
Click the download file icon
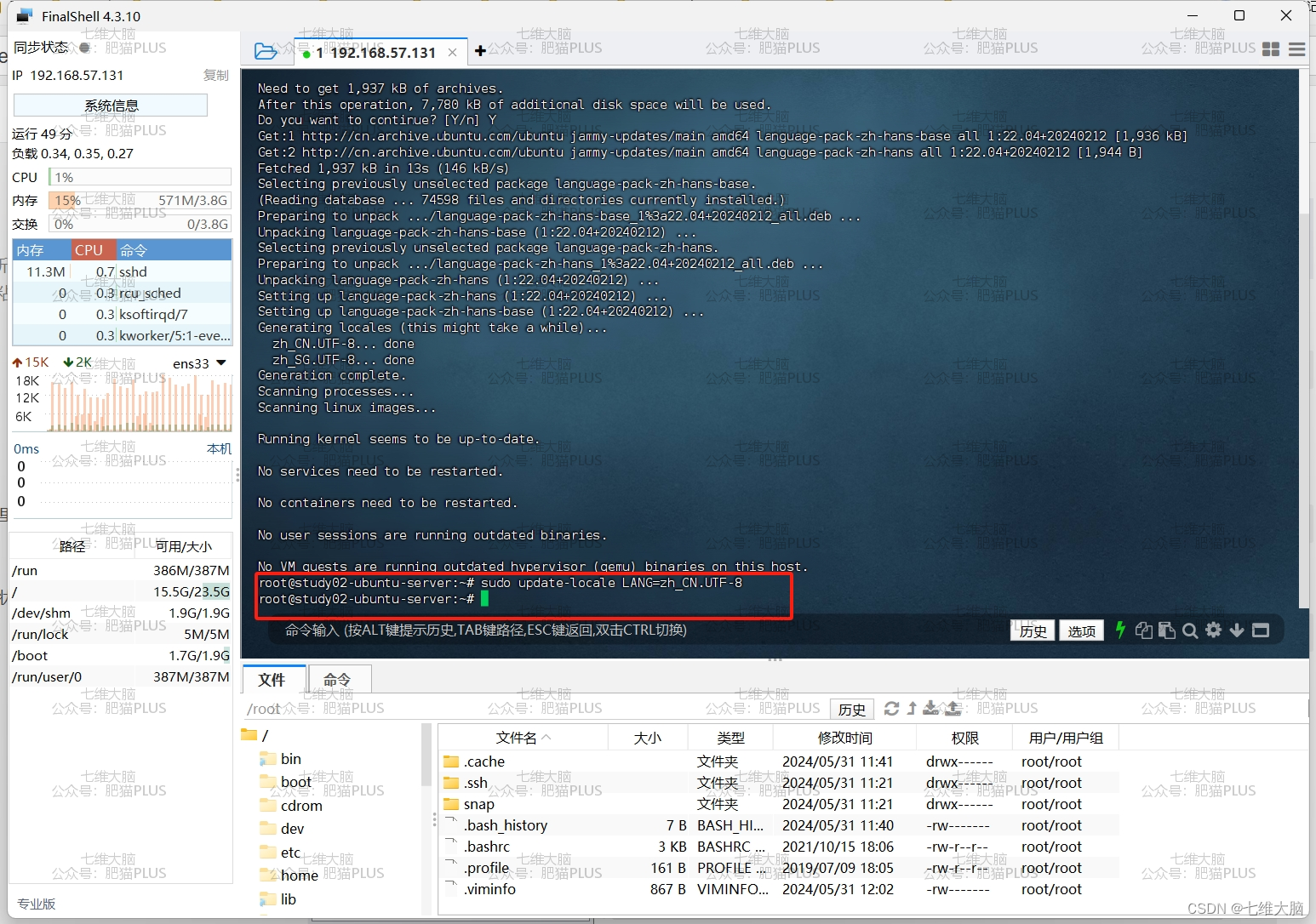(931, 708)
